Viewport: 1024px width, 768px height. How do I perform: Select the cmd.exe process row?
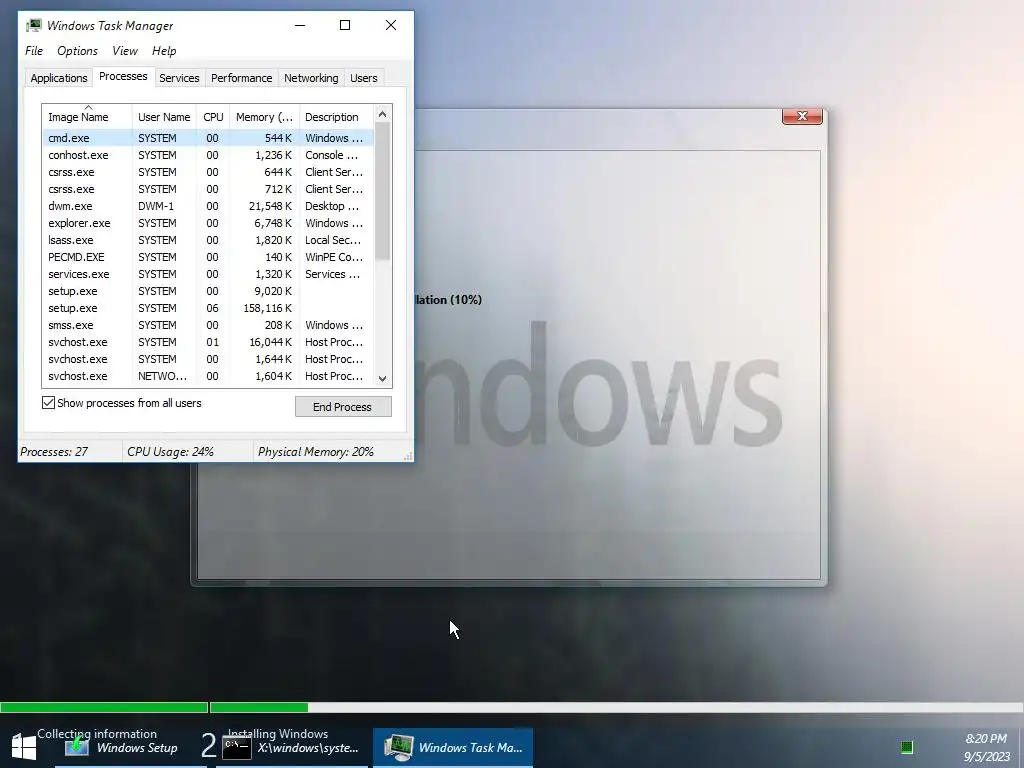(x=208, y=138)
